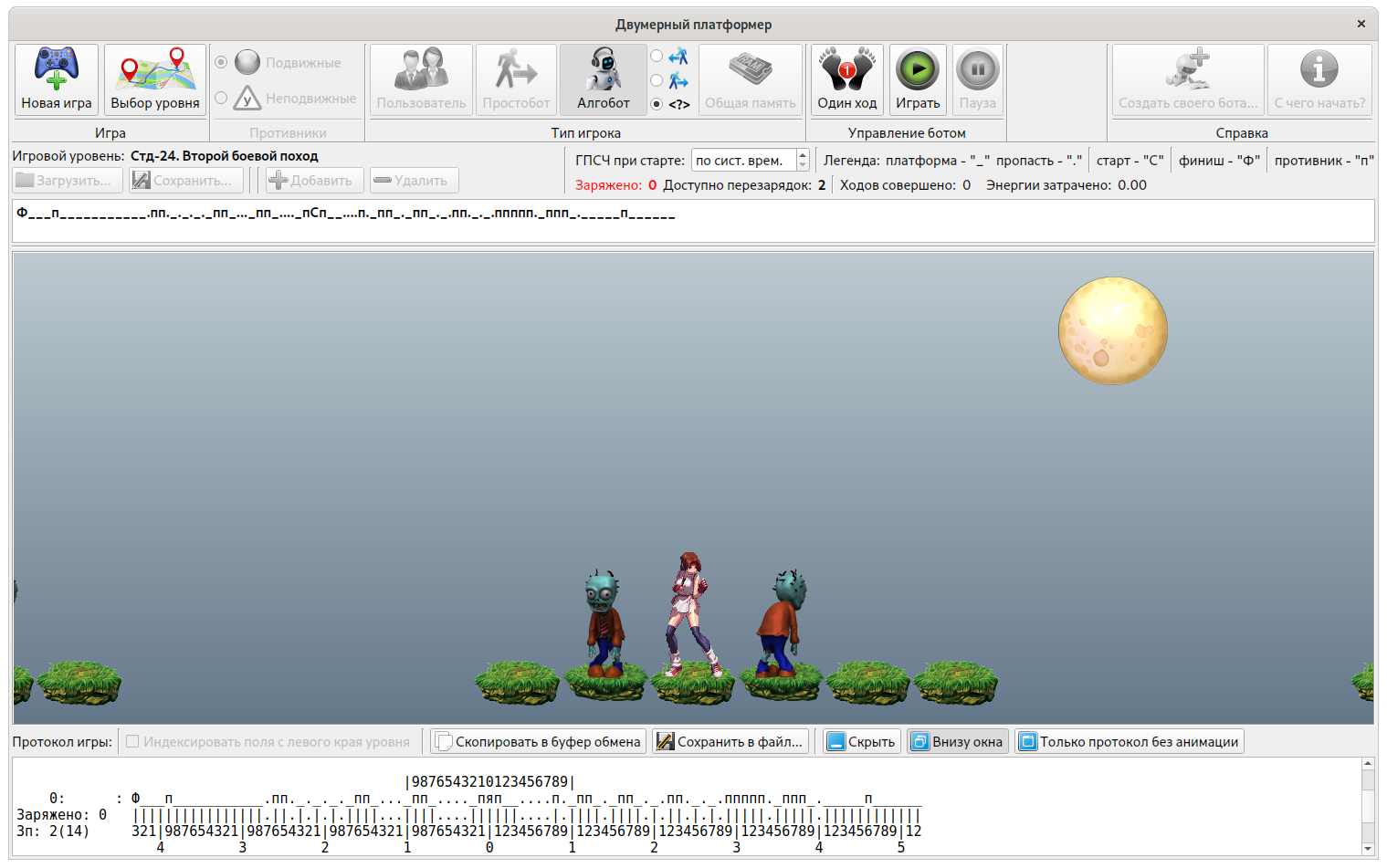This screenshot has width=1387, height=868.
Task: Click the Зп: 2(14) line in the protocol
Action: pyautogui.click(x=53, y=831)
